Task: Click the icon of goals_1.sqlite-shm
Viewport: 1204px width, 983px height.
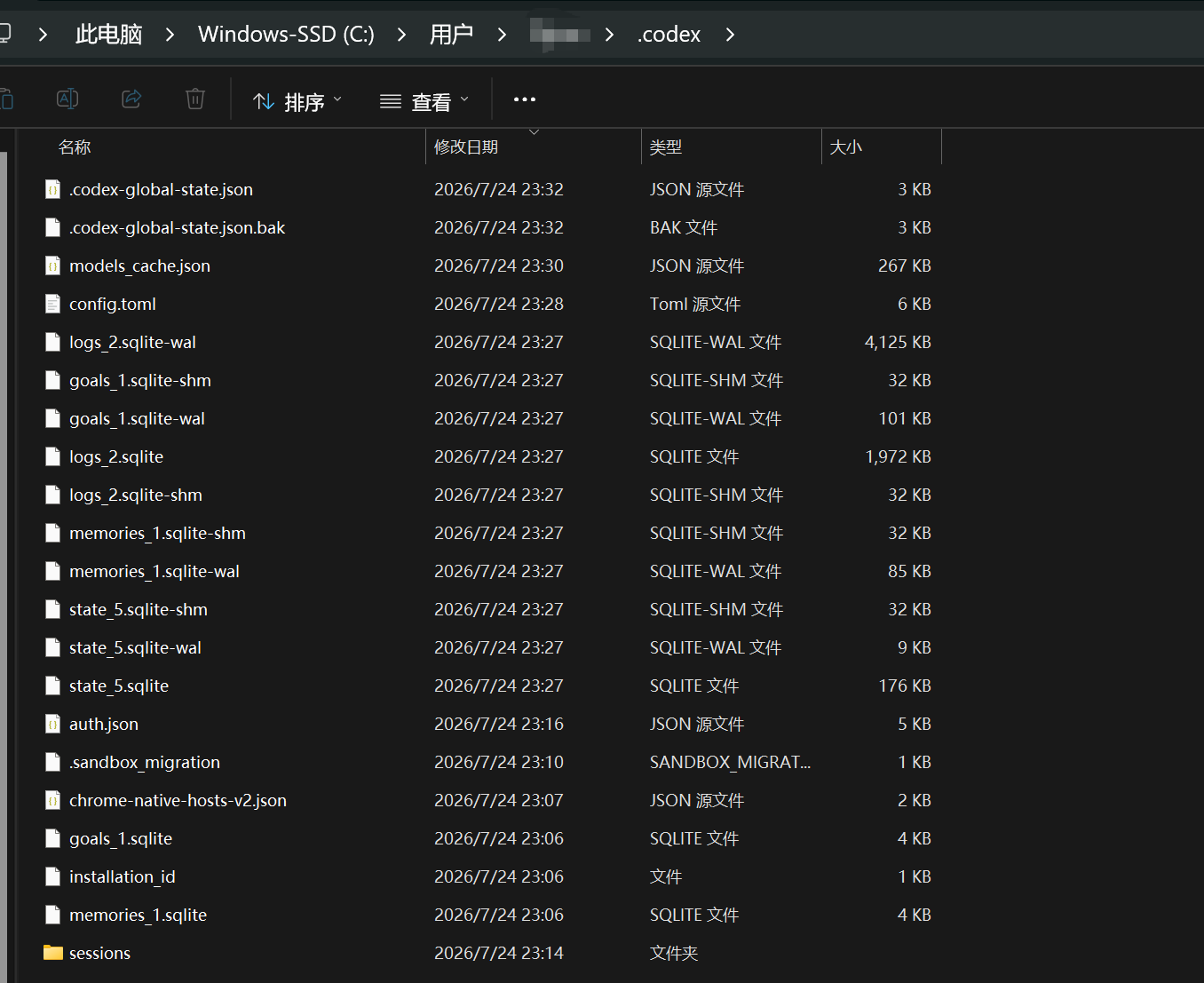Action: [53, 380]
